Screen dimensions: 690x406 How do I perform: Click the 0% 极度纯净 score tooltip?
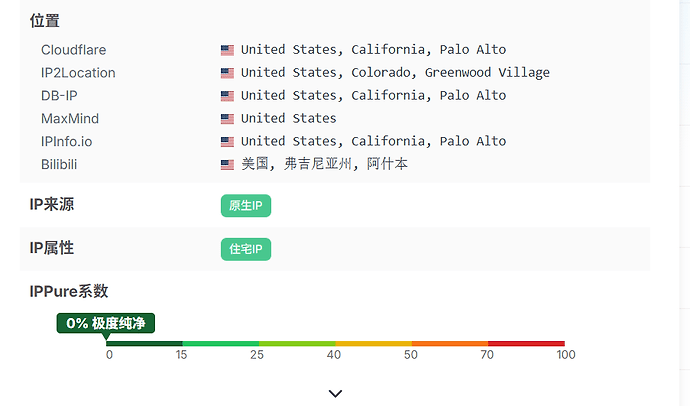coord(106,323)
